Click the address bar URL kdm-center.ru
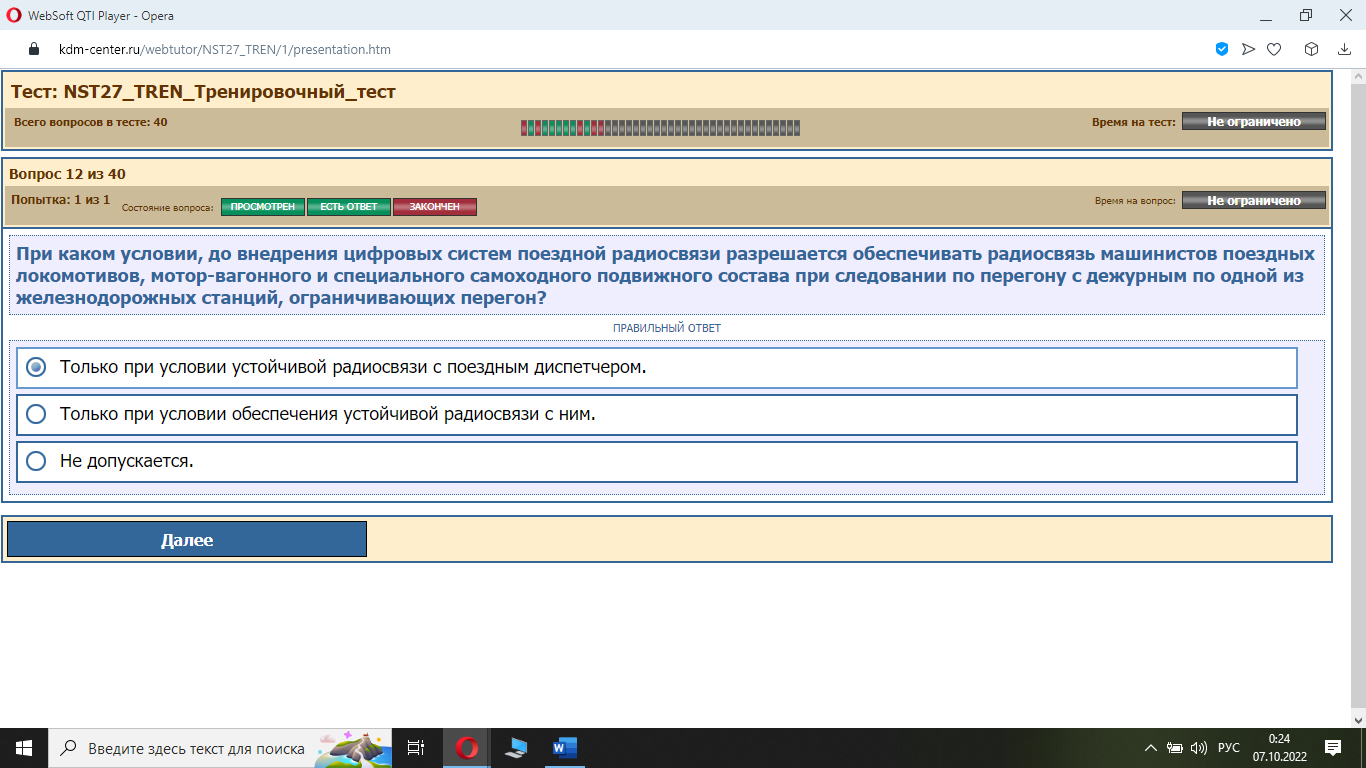This screenshot has width=1366, height=768. (225, 49)
